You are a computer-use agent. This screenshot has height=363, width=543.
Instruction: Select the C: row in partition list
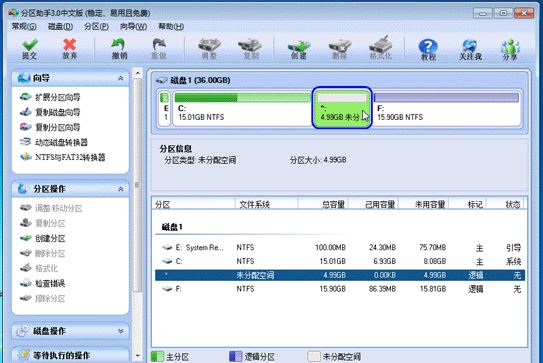340,261
